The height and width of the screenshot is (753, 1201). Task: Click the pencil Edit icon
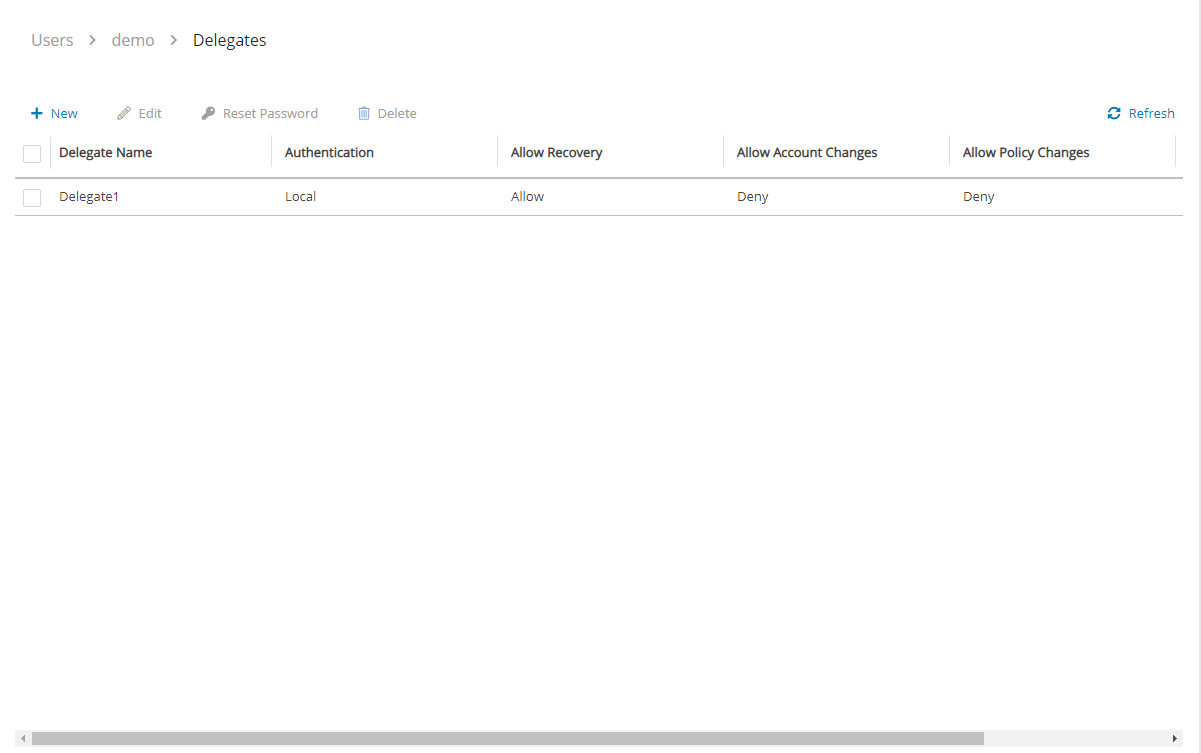[x=124, y=113]
